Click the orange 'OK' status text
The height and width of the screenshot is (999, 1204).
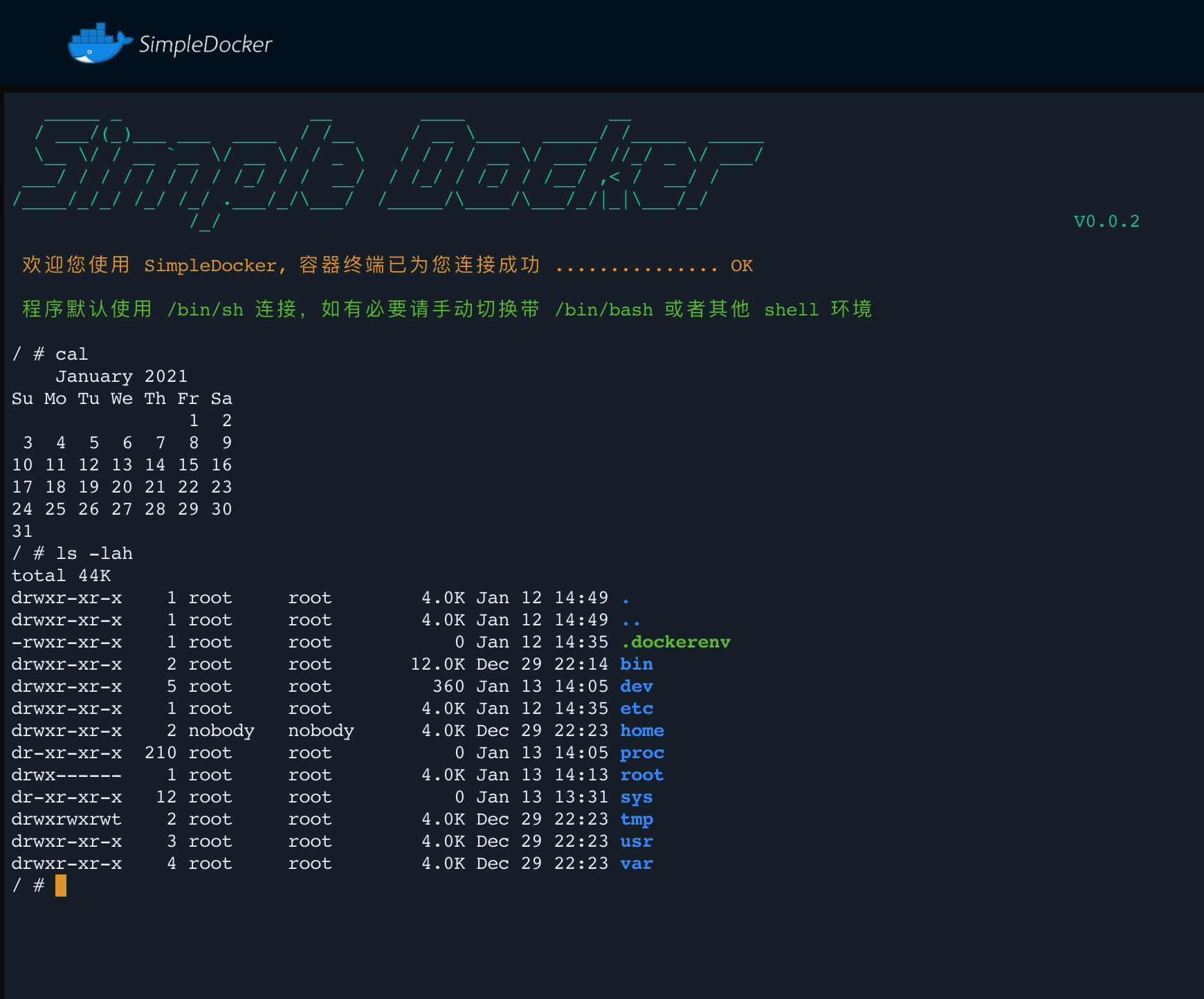point(742,266)
